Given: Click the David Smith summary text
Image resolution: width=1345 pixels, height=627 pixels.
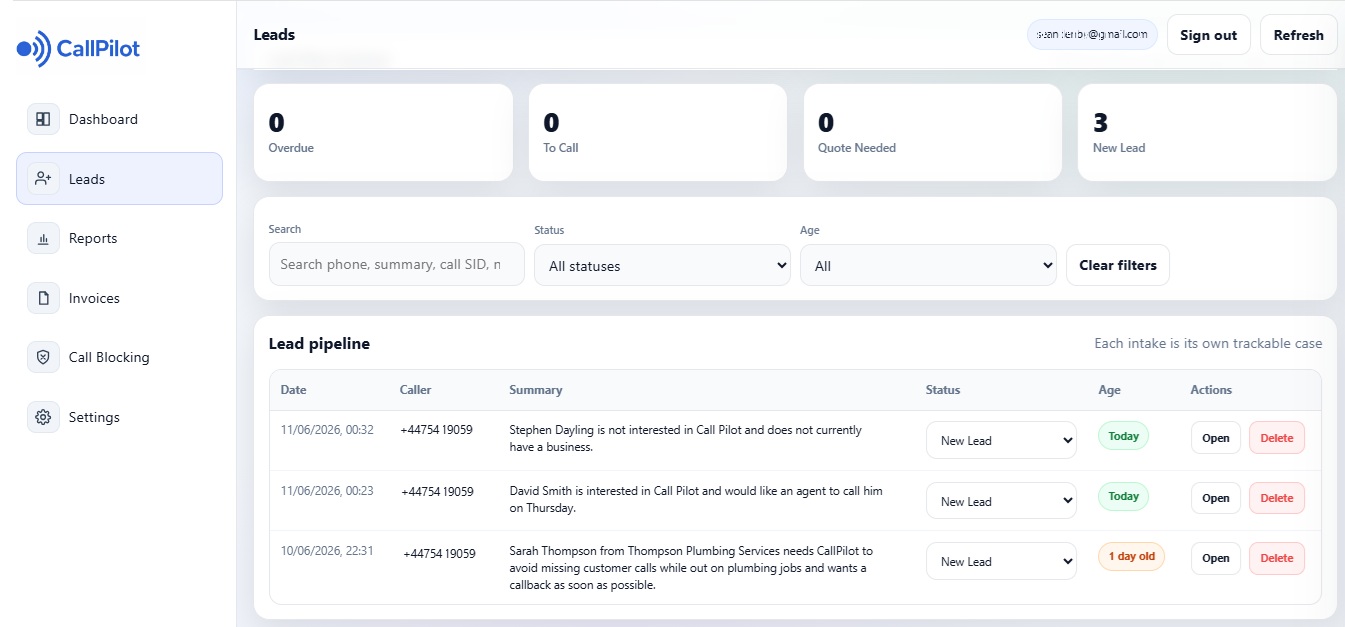Looking at the screenshot, I should [696, 499].
